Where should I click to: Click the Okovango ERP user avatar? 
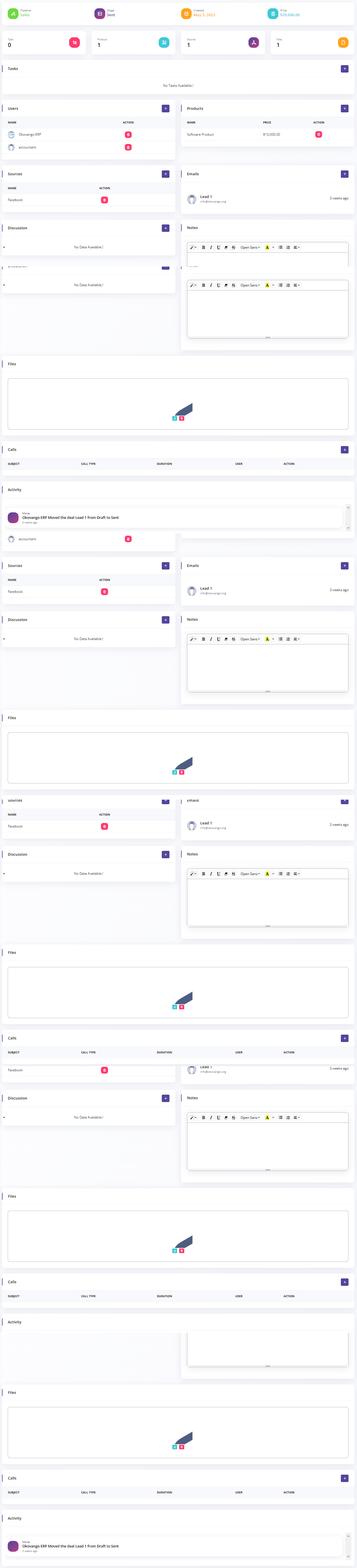(11, 135)
